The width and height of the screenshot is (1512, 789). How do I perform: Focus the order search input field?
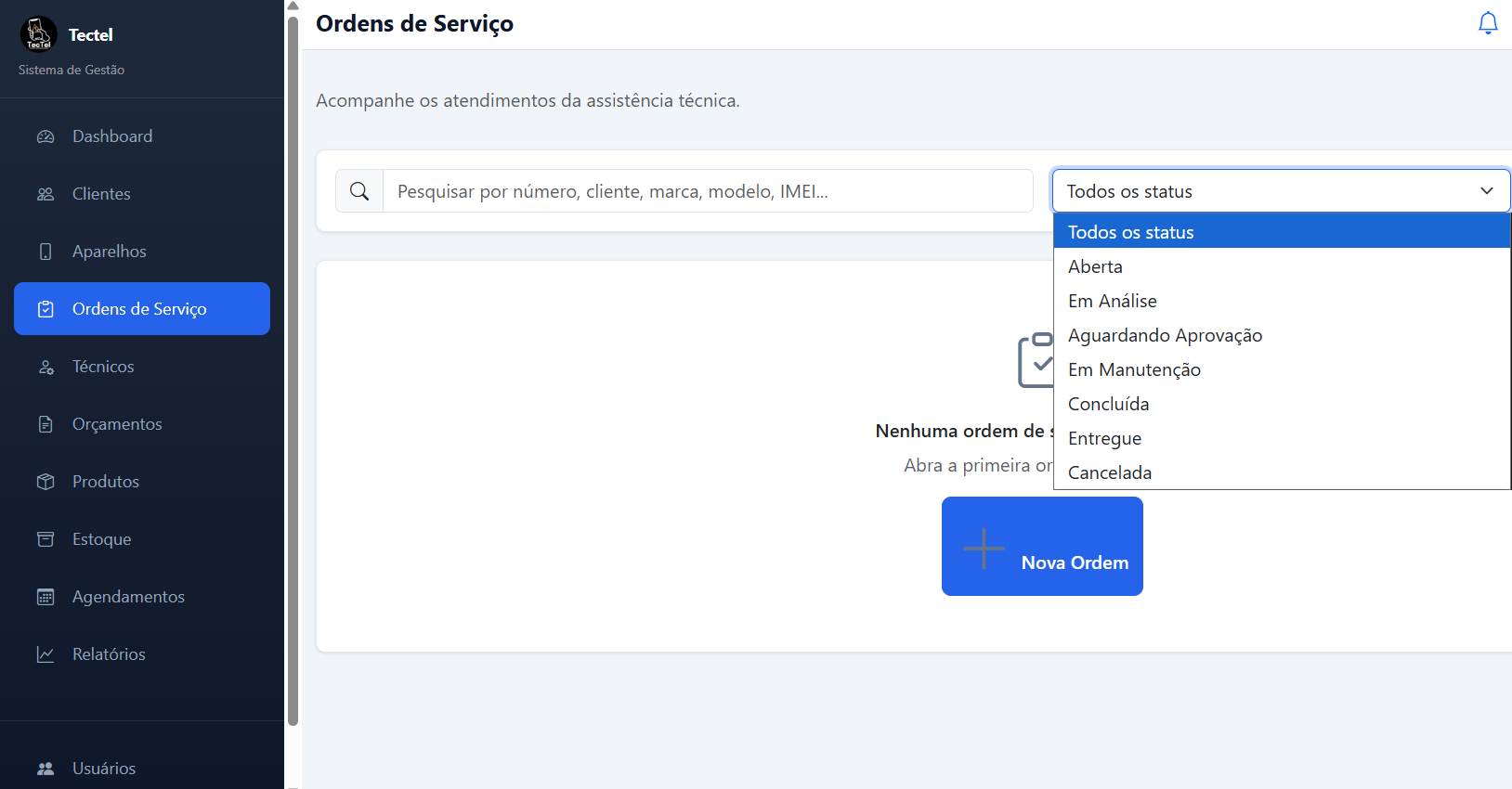point(708,191)
